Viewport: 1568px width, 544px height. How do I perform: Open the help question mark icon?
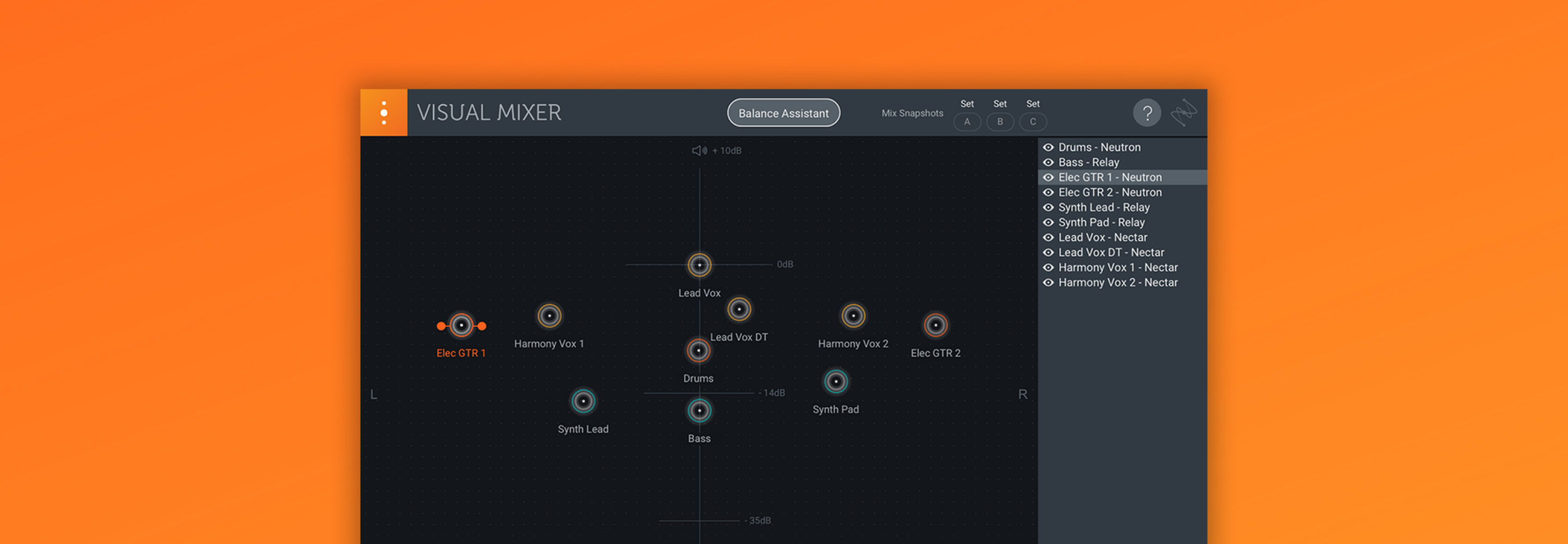point(1147,113)
